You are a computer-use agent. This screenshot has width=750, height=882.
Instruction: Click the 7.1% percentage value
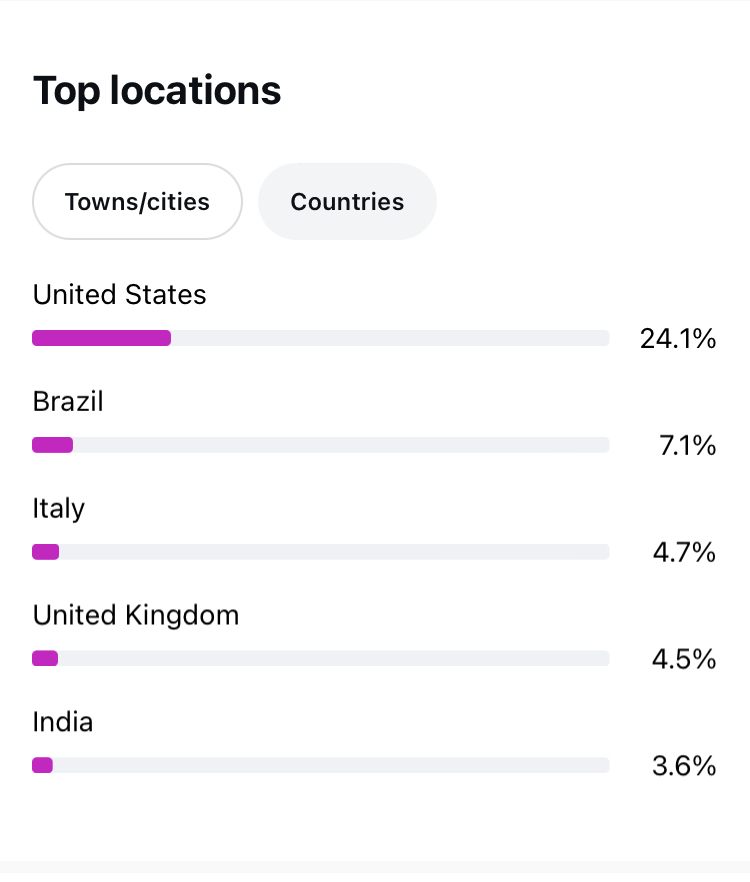(688, 446)
